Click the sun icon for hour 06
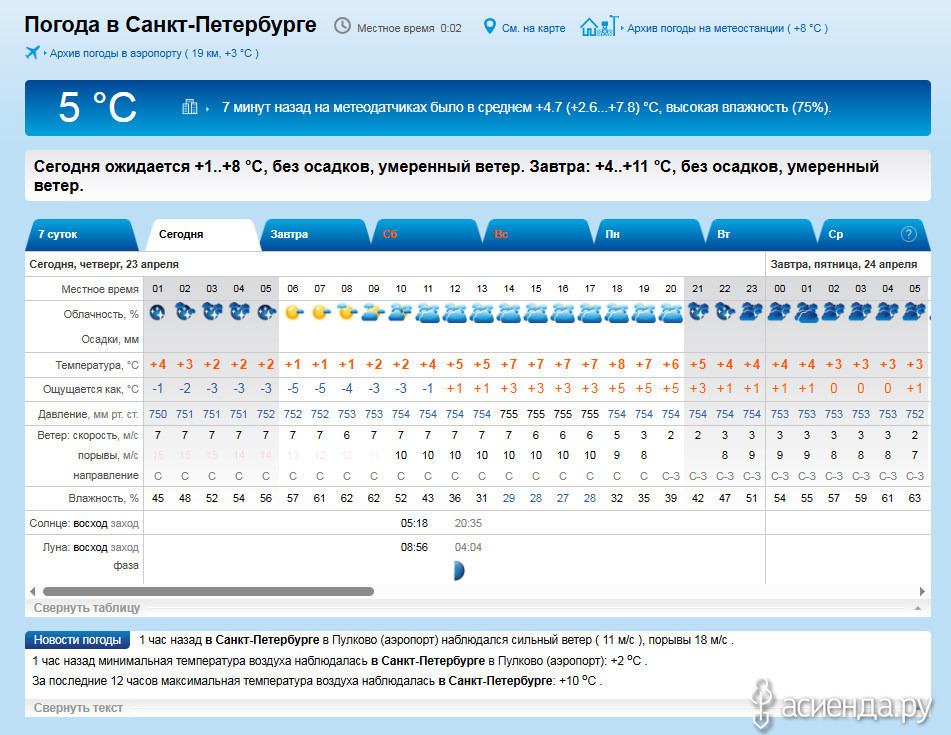951x735 pixels. pyautogui.click(x=293, y=313)
